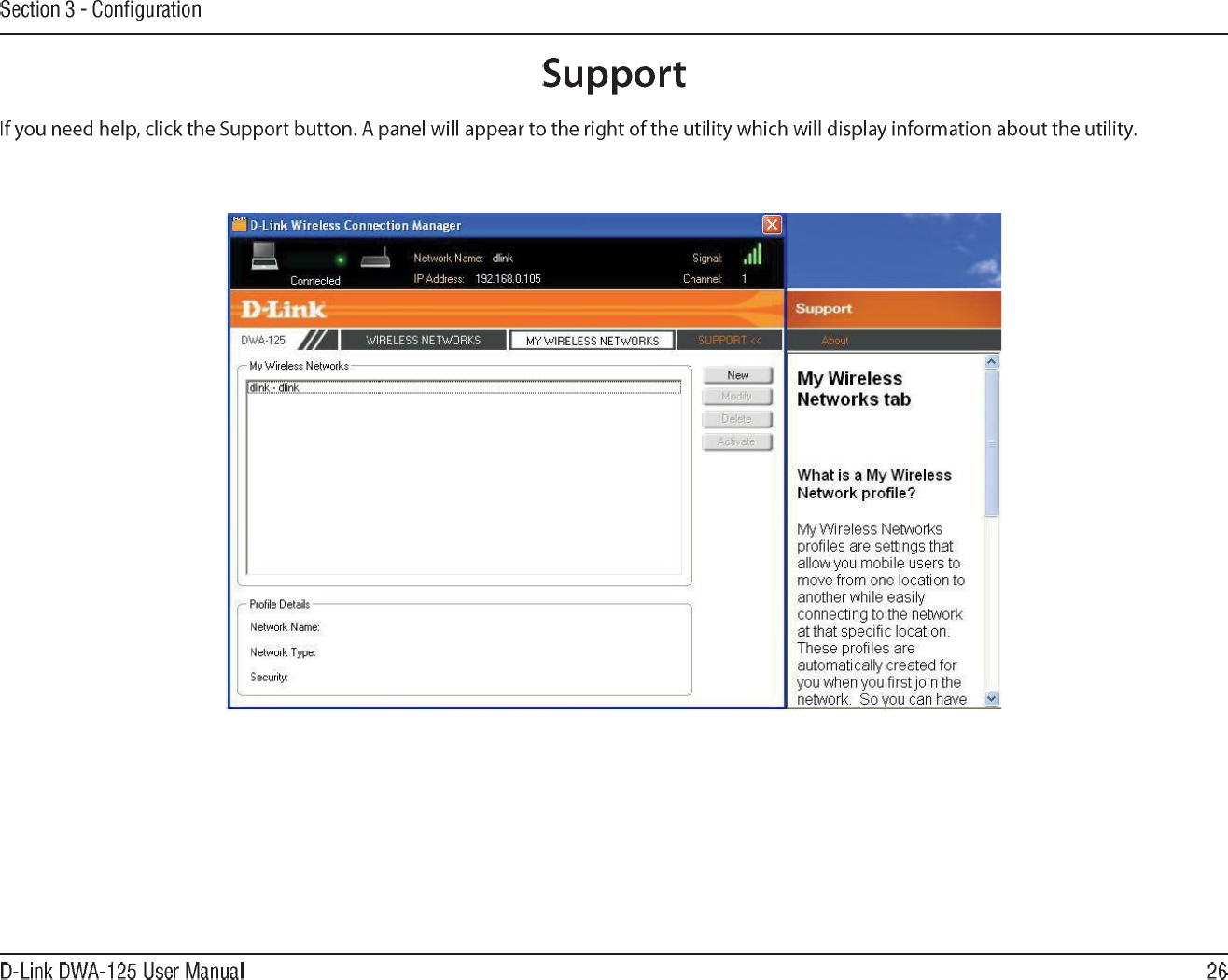Click the DWA-125 model label

[x=263, y=341]
